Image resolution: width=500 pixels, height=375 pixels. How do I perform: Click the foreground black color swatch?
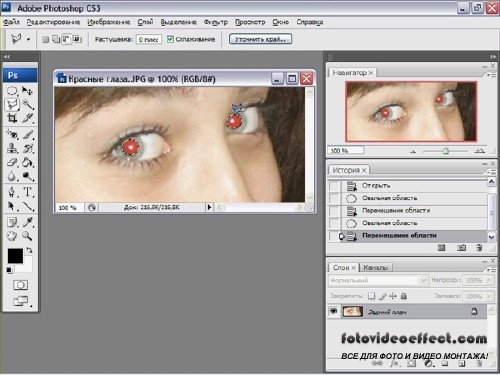coord(15,256)
